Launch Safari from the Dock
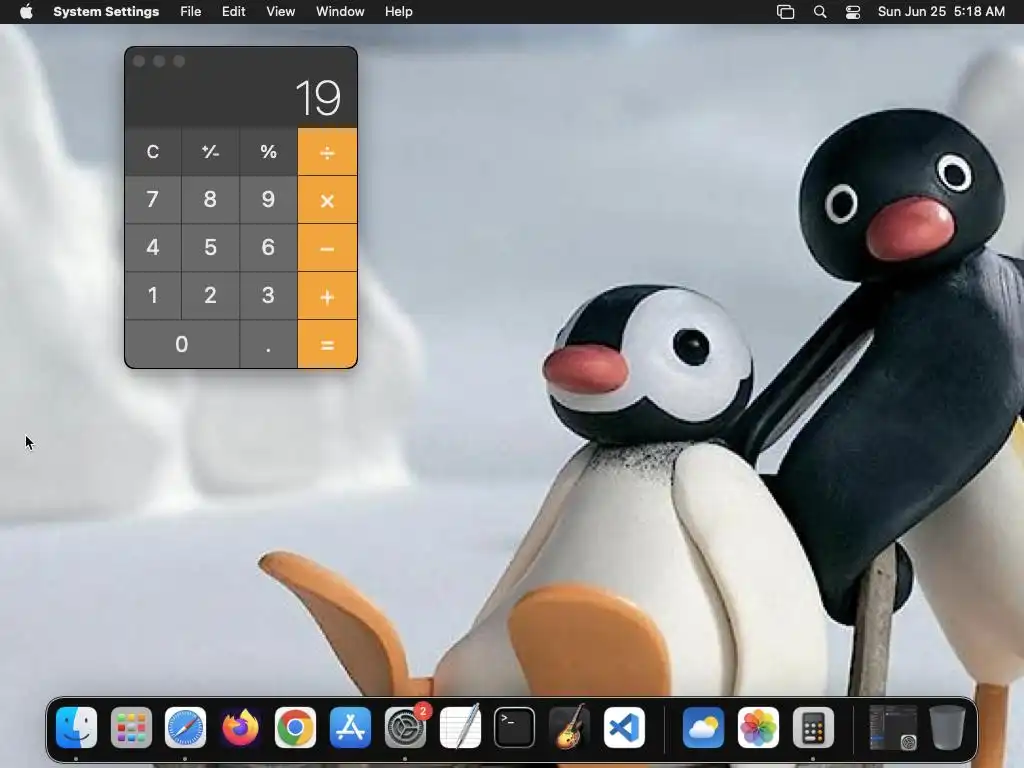 [x=185, y=728]
